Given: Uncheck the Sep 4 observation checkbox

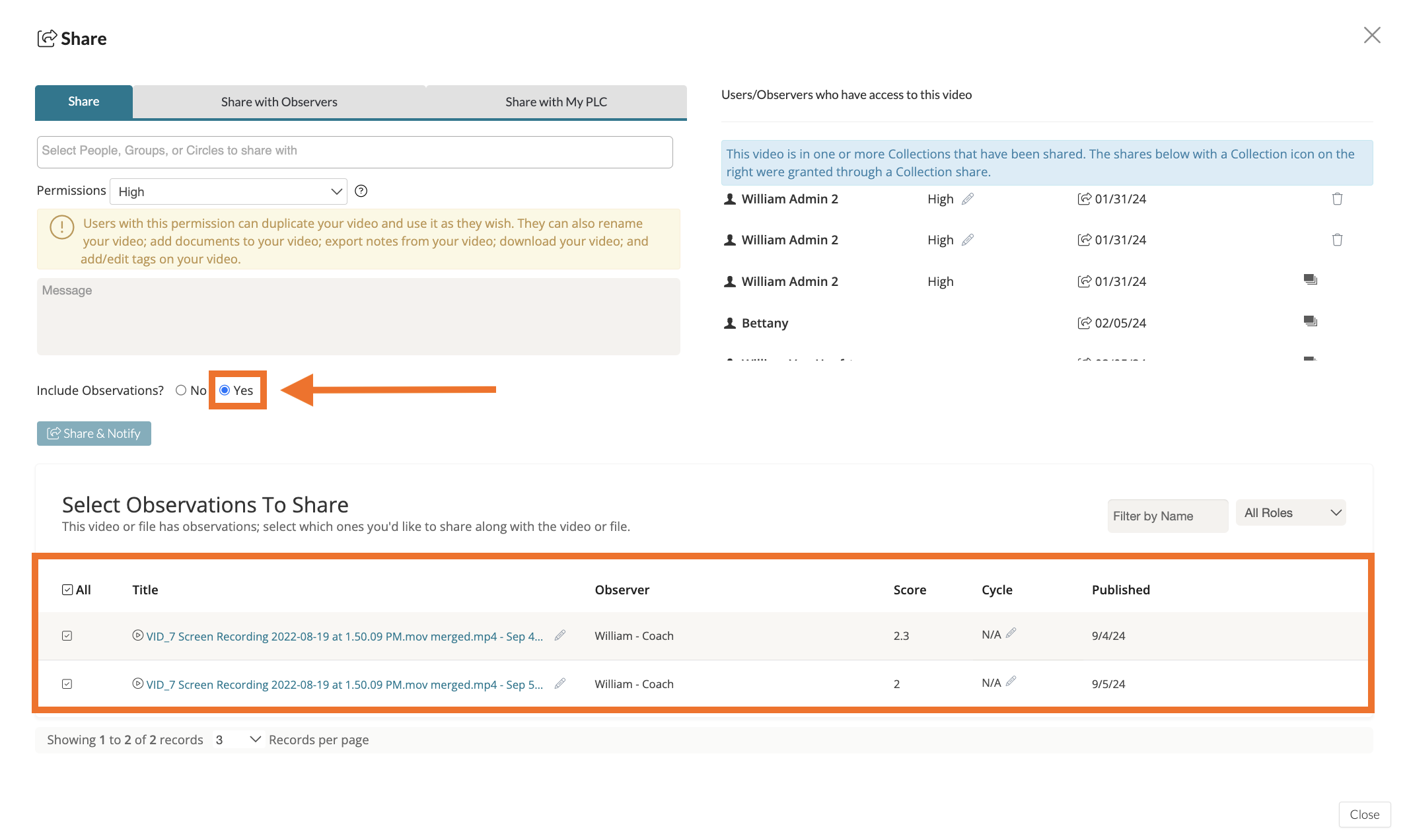Looking at the screenshot, I should click(67, 636).
